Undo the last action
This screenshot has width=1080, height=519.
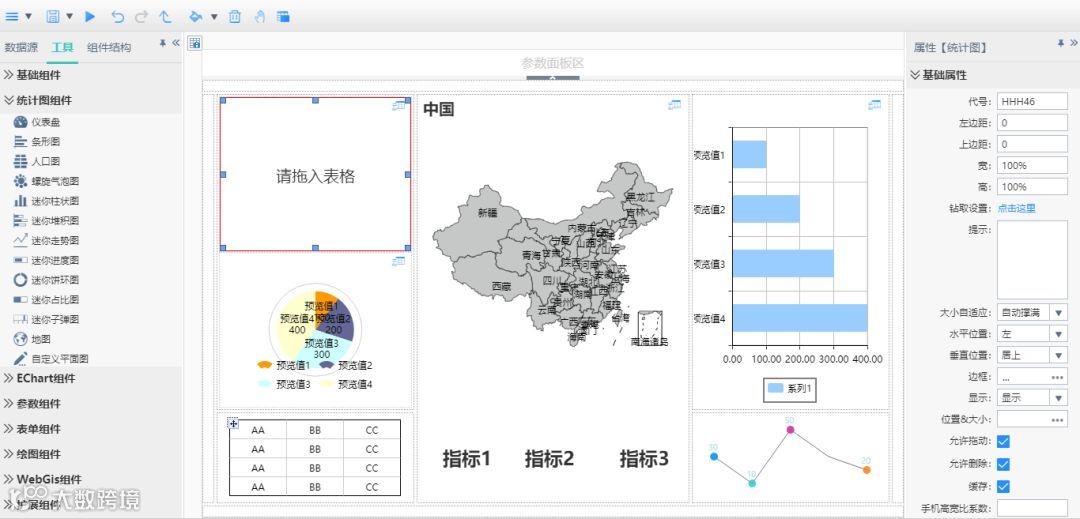[118, 17]
